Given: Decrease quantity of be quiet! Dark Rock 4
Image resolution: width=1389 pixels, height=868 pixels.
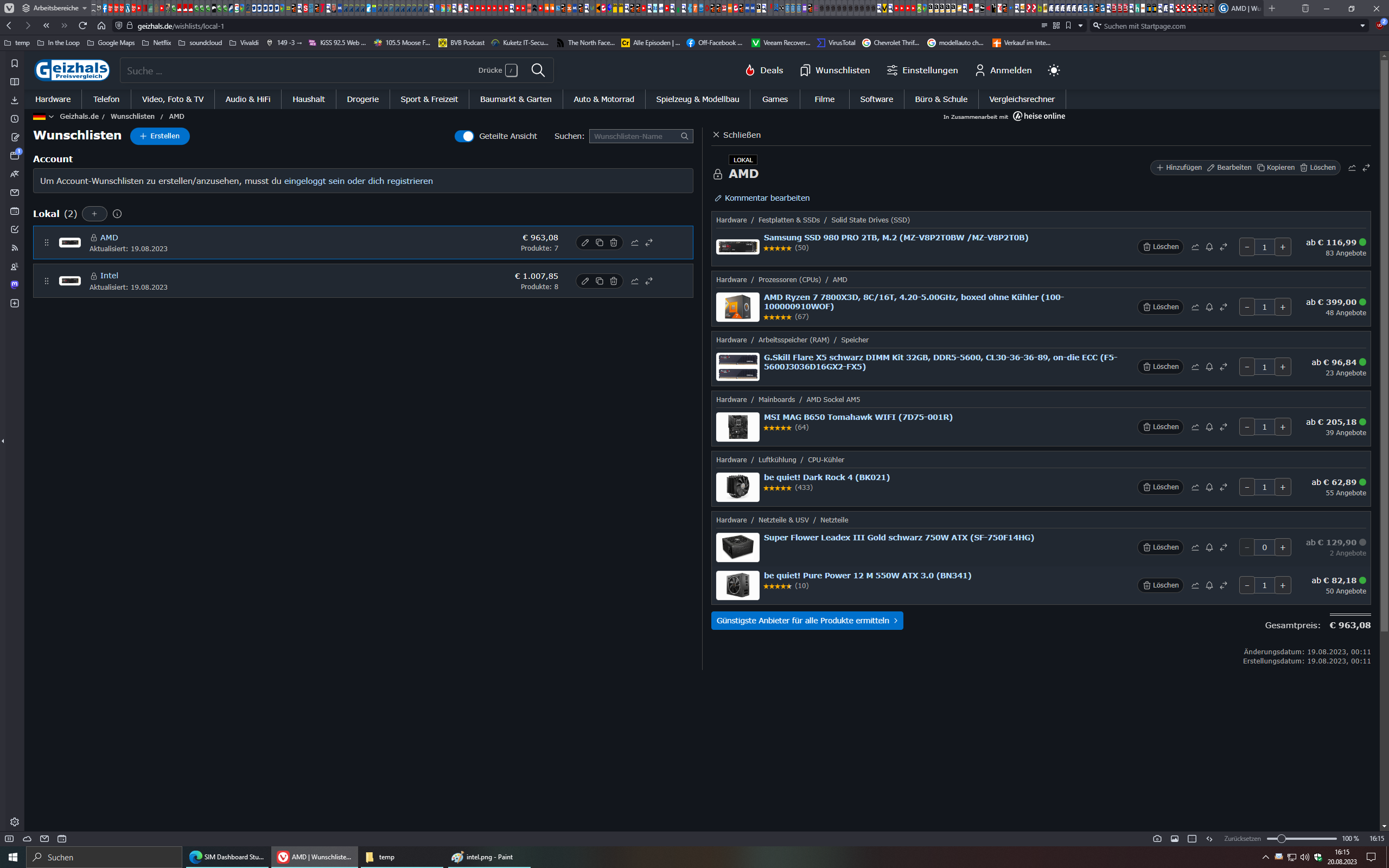Looking at the screenshot, I should pyautogui.click(x=1247, y=487).
